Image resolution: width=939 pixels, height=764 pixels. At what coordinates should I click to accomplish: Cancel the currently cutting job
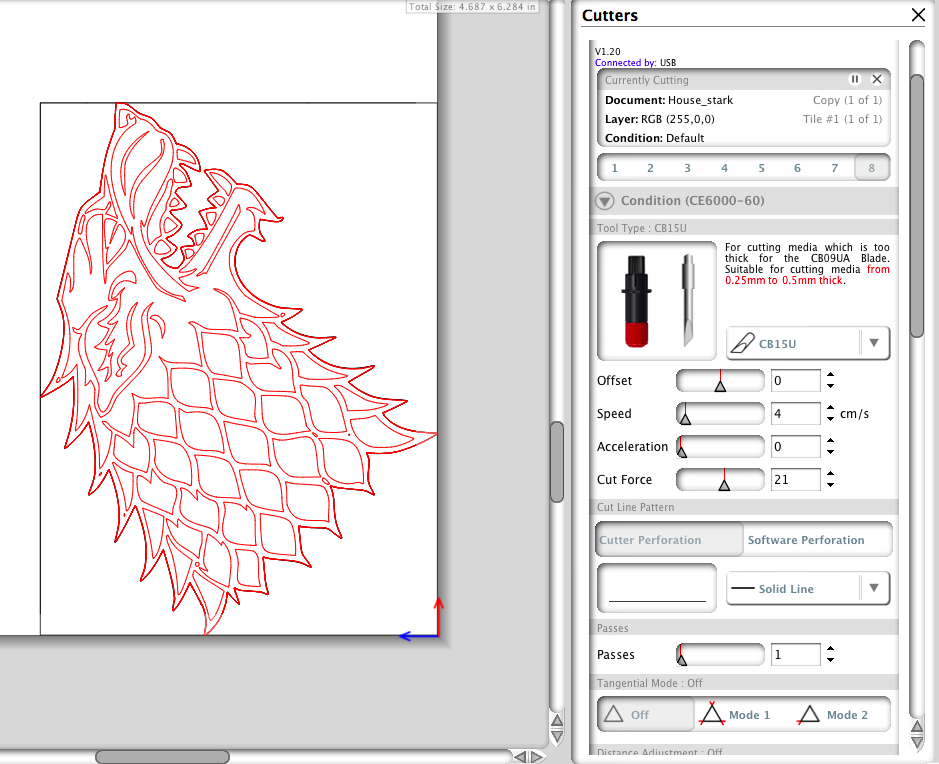tap(877, 79)
